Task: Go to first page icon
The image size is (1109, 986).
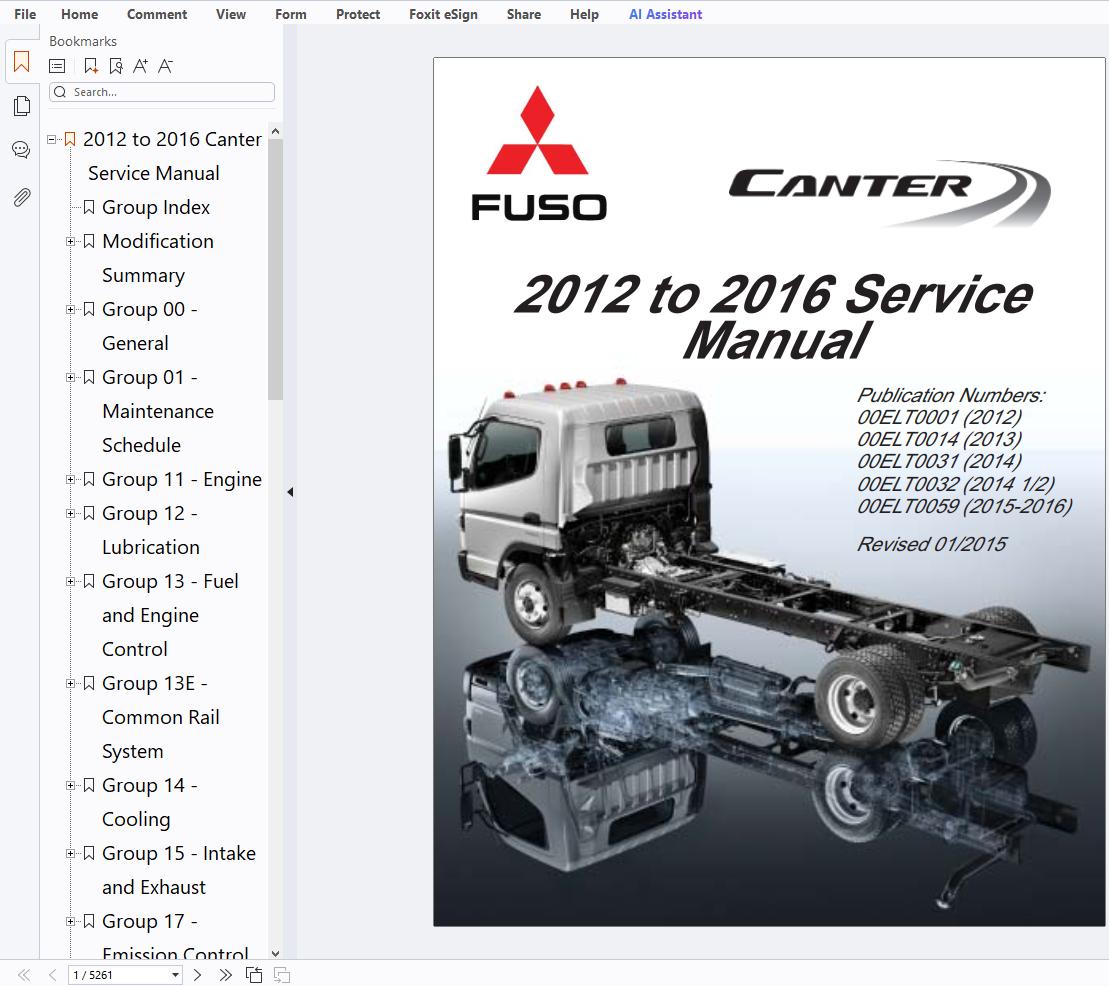Action: coord(24,975)
